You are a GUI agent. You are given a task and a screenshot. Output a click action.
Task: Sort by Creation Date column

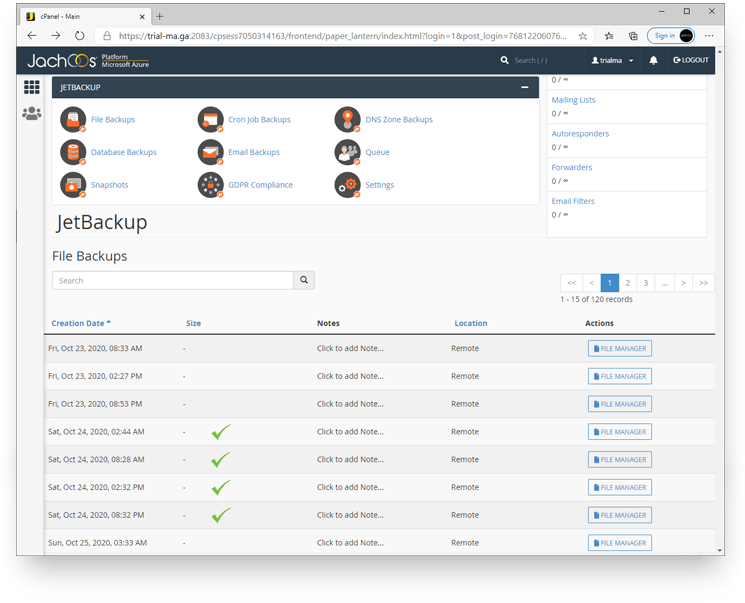pos(81,323)
